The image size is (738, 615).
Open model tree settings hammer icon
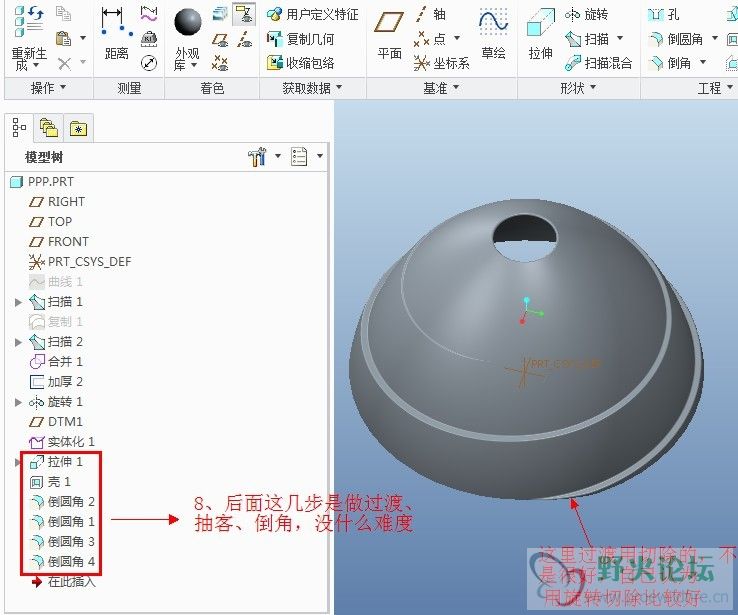(257, 156)
